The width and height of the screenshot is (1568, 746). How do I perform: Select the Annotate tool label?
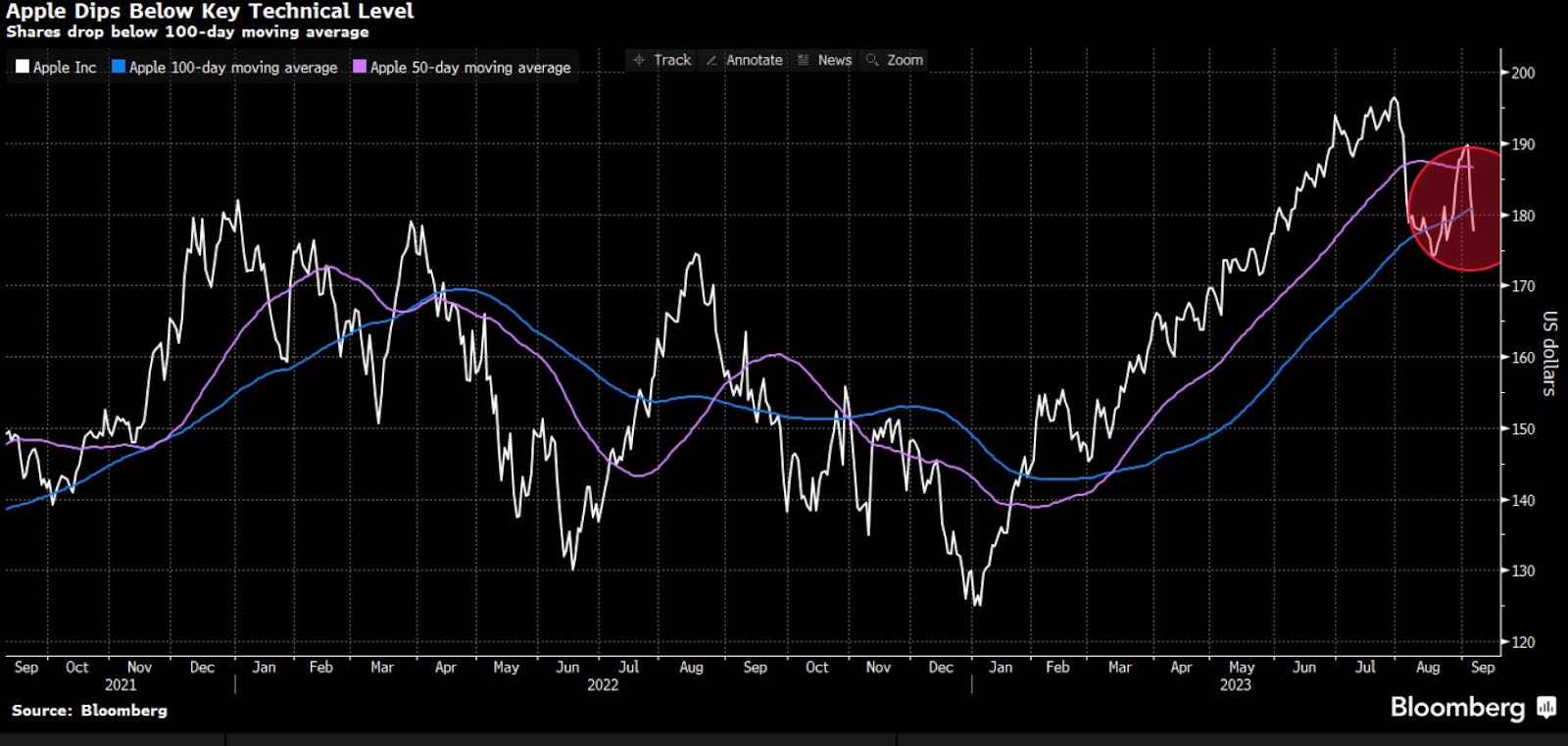click(754, 60)
